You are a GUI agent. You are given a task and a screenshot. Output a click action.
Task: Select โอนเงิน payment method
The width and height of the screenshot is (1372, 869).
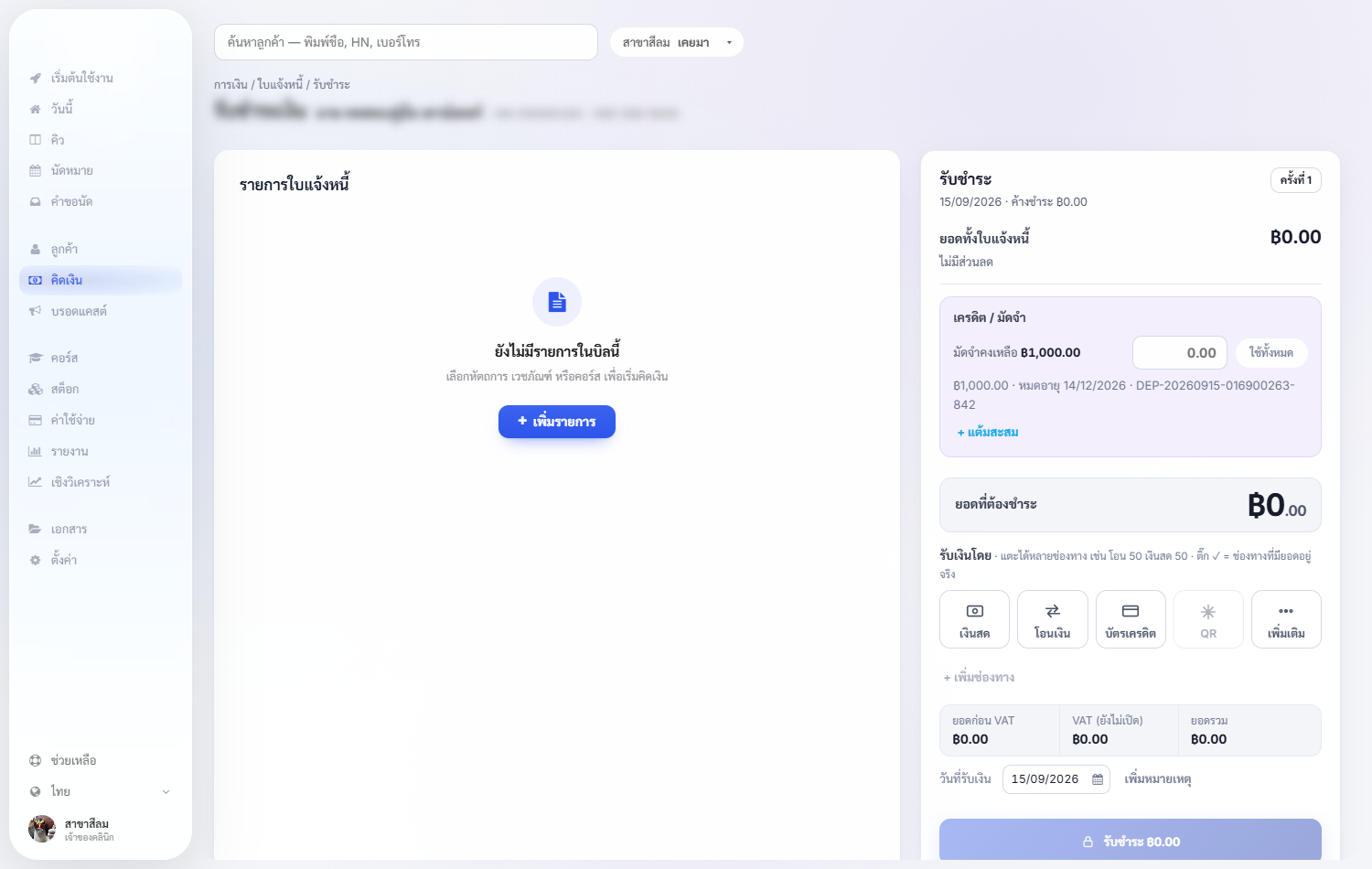tap(1053, 619)
